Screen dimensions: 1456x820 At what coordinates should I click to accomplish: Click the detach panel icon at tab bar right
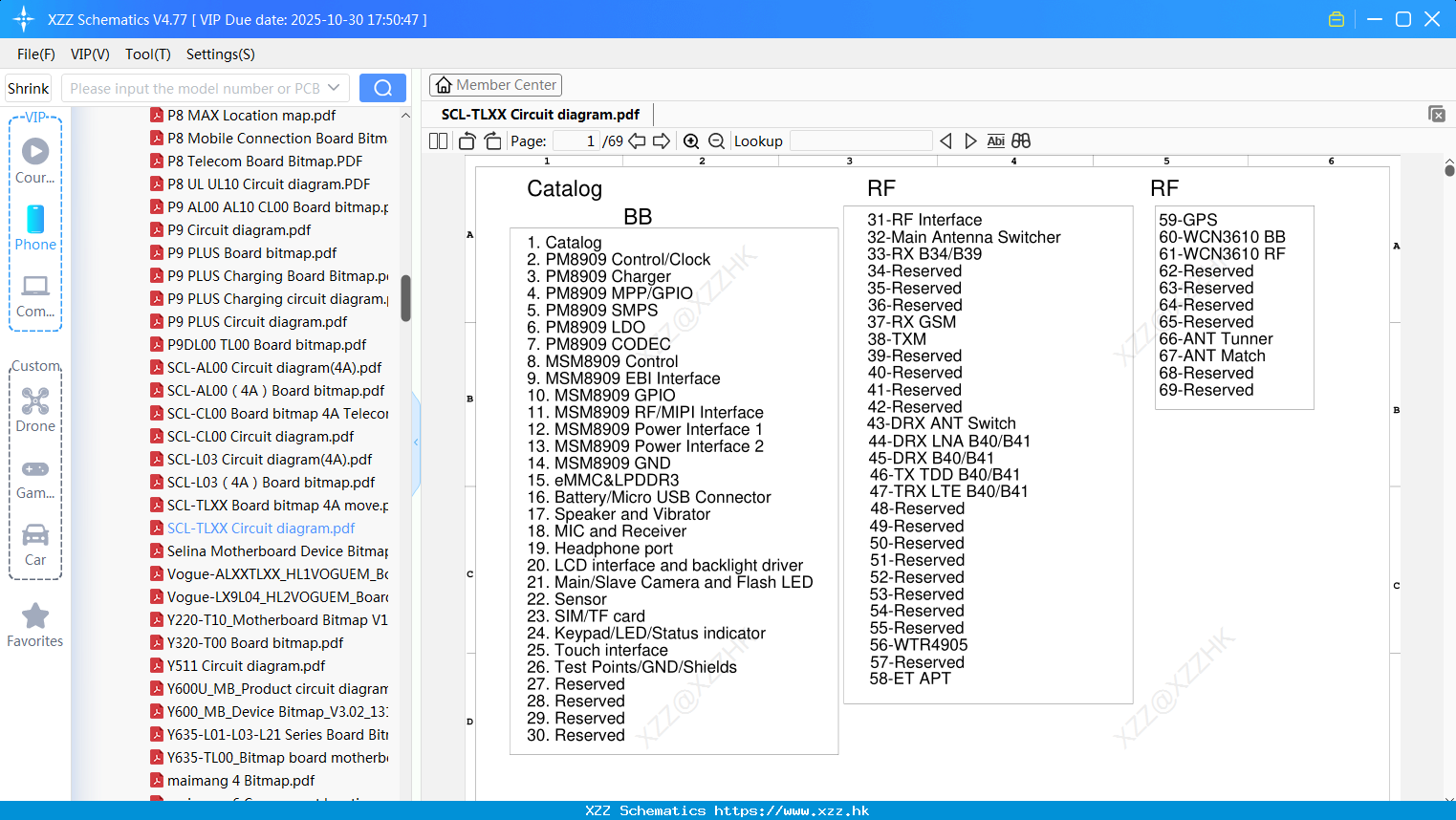(1436, 114)
